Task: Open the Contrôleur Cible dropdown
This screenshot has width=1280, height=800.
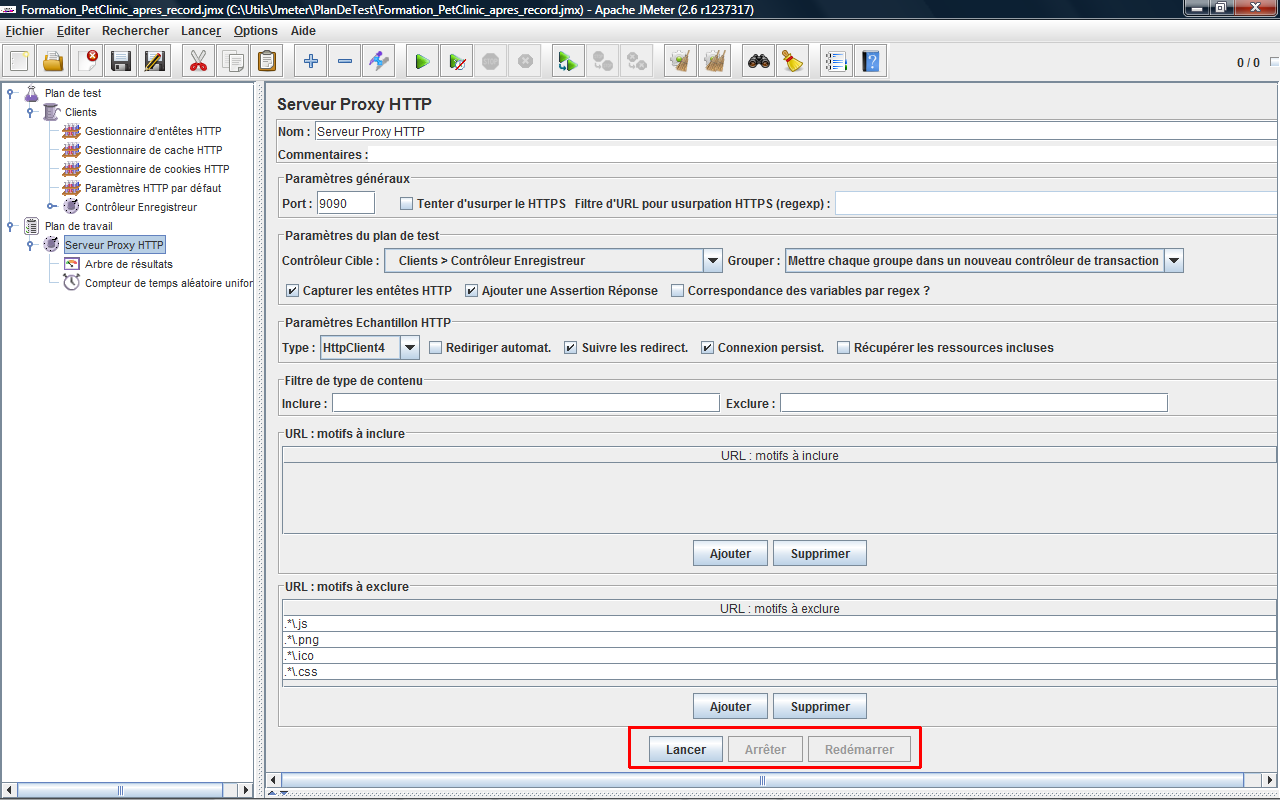Action: pos(712,261)
